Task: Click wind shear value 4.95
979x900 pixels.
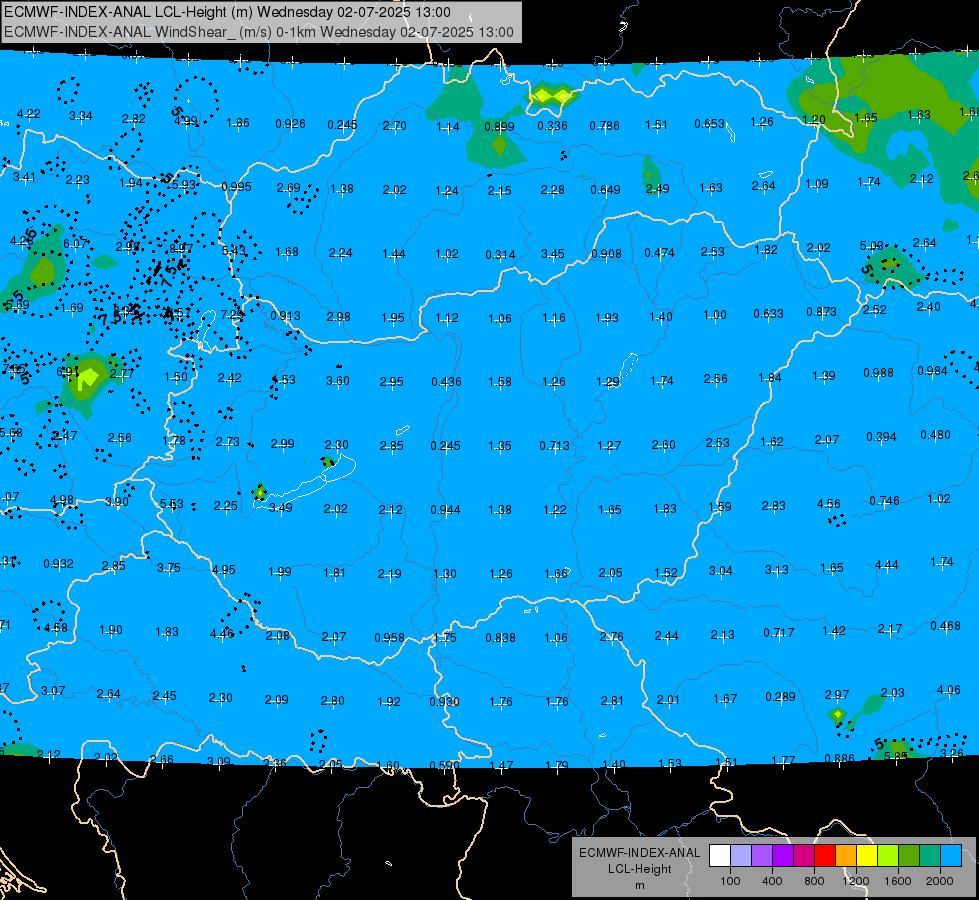Action: click(x=224, y=569)
